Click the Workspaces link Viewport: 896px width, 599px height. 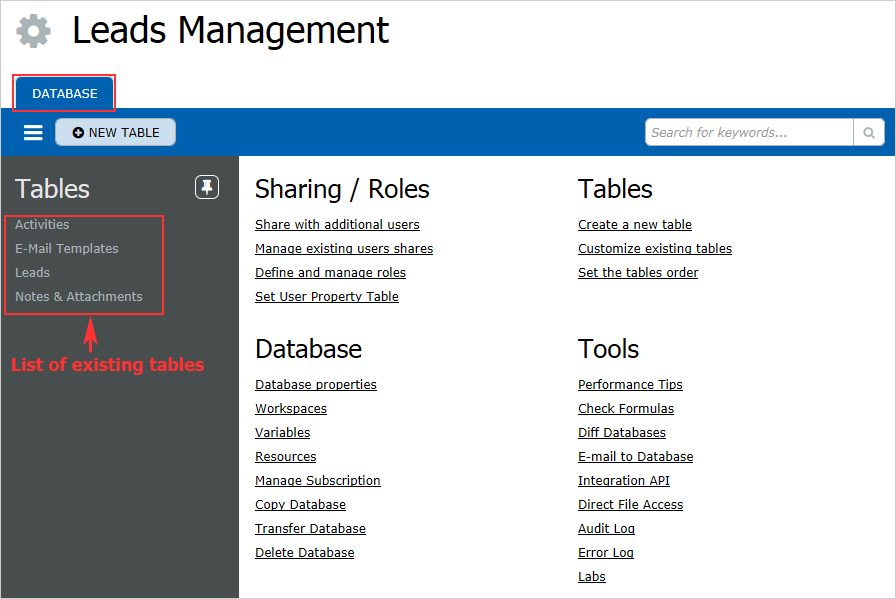pos(290,409)
